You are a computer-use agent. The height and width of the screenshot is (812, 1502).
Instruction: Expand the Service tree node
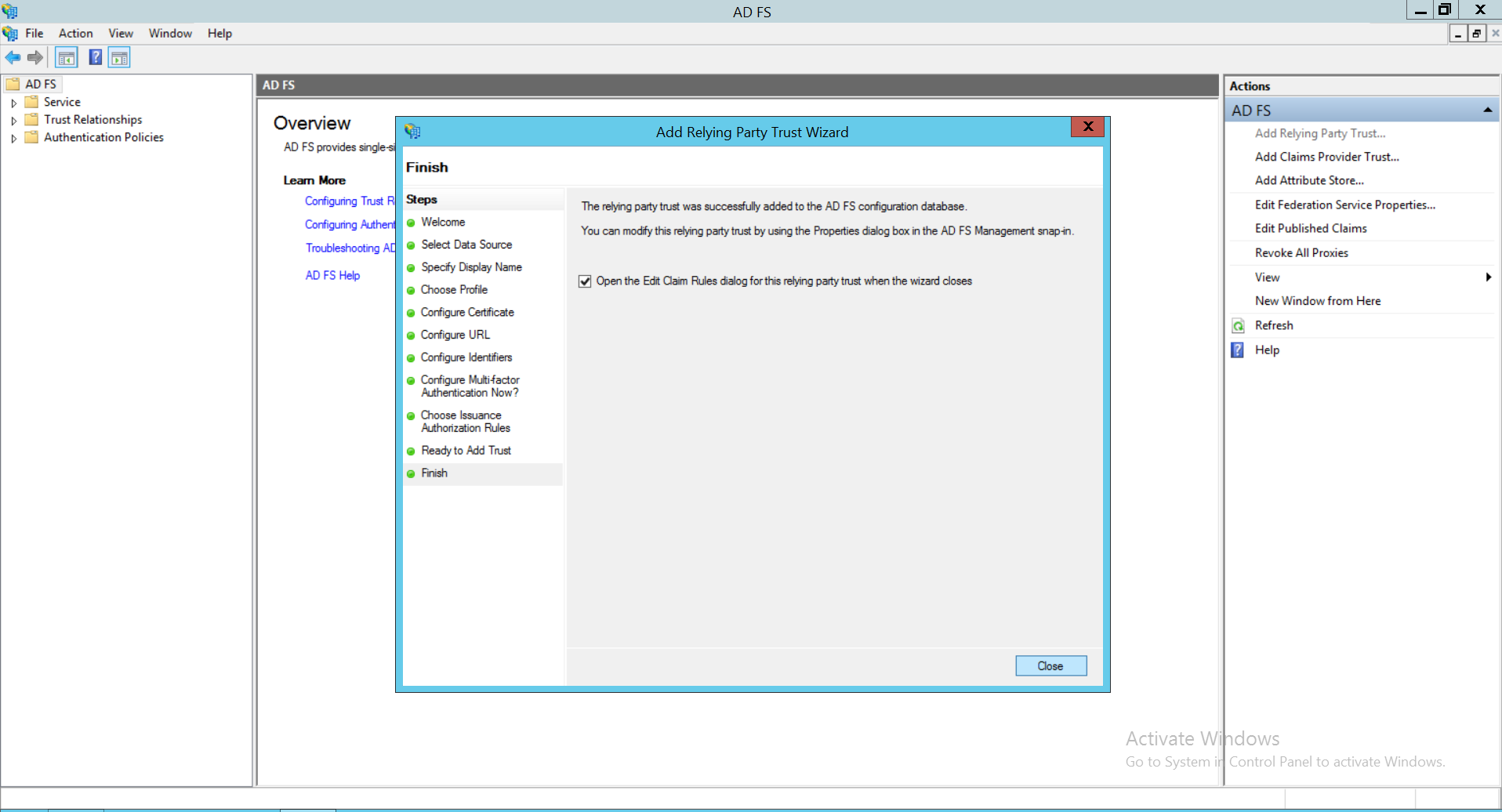13,102
